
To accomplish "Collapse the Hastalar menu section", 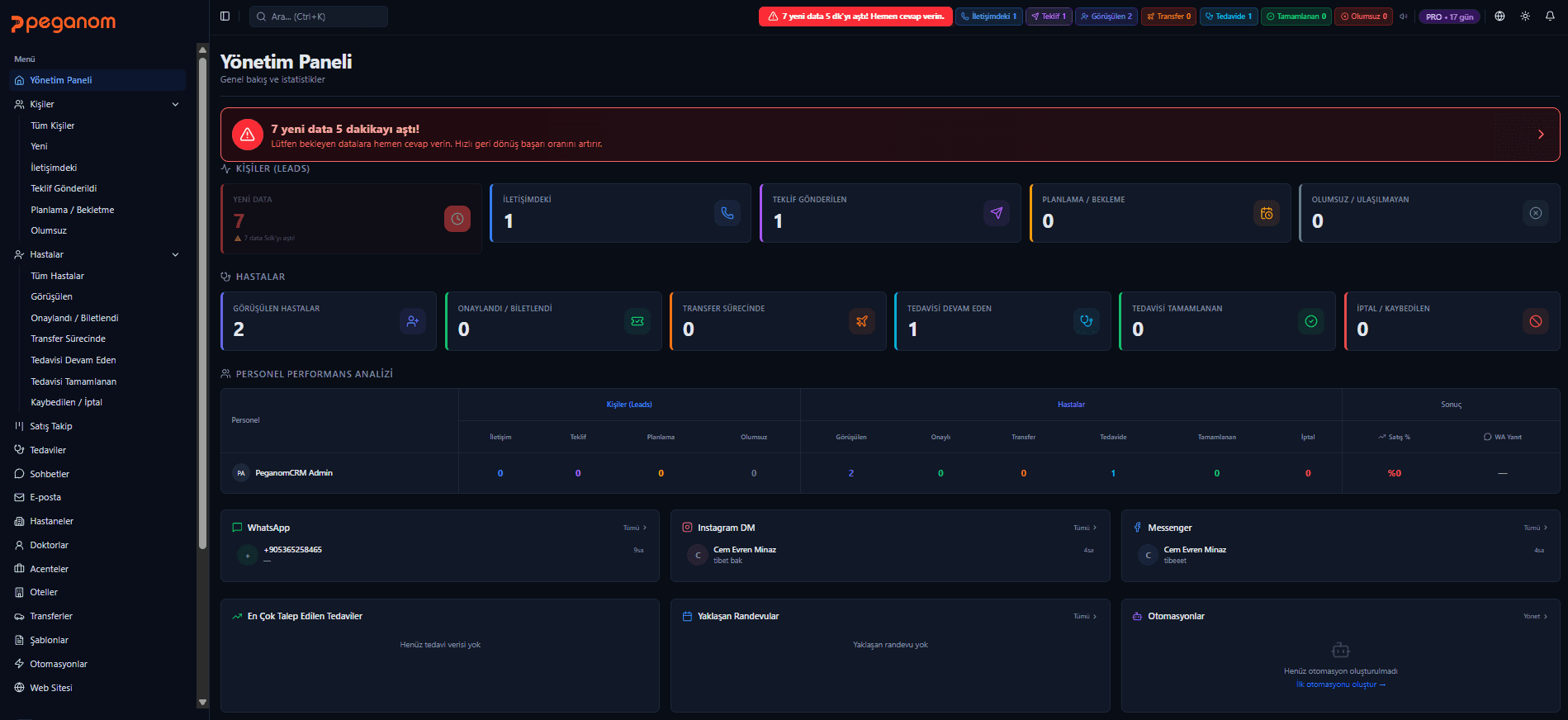I will coord(175,255).
